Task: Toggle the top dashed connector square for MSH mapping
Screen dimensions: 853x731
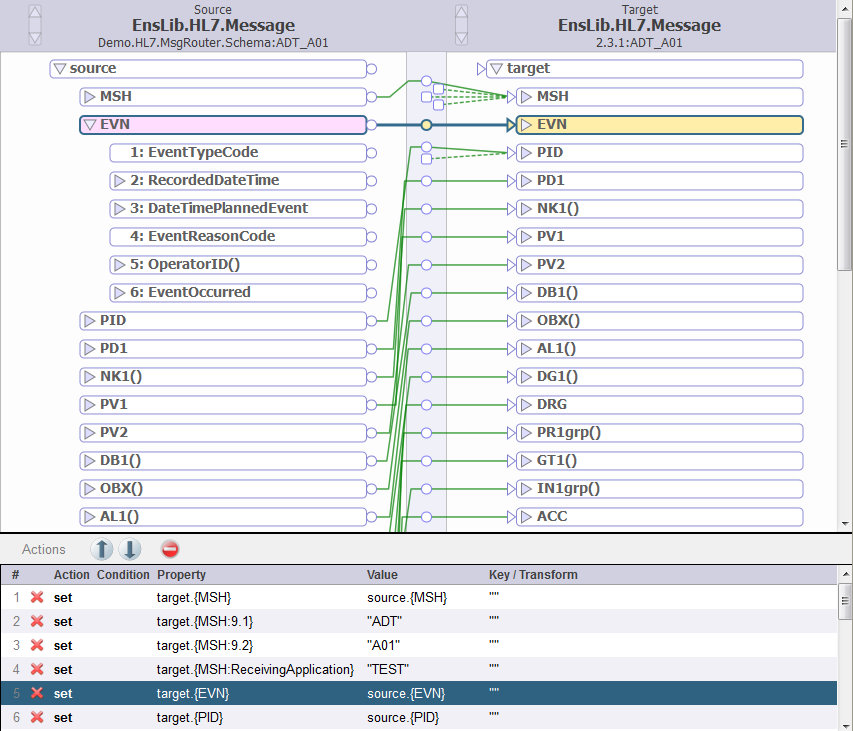Action: (x=438, y=89)
